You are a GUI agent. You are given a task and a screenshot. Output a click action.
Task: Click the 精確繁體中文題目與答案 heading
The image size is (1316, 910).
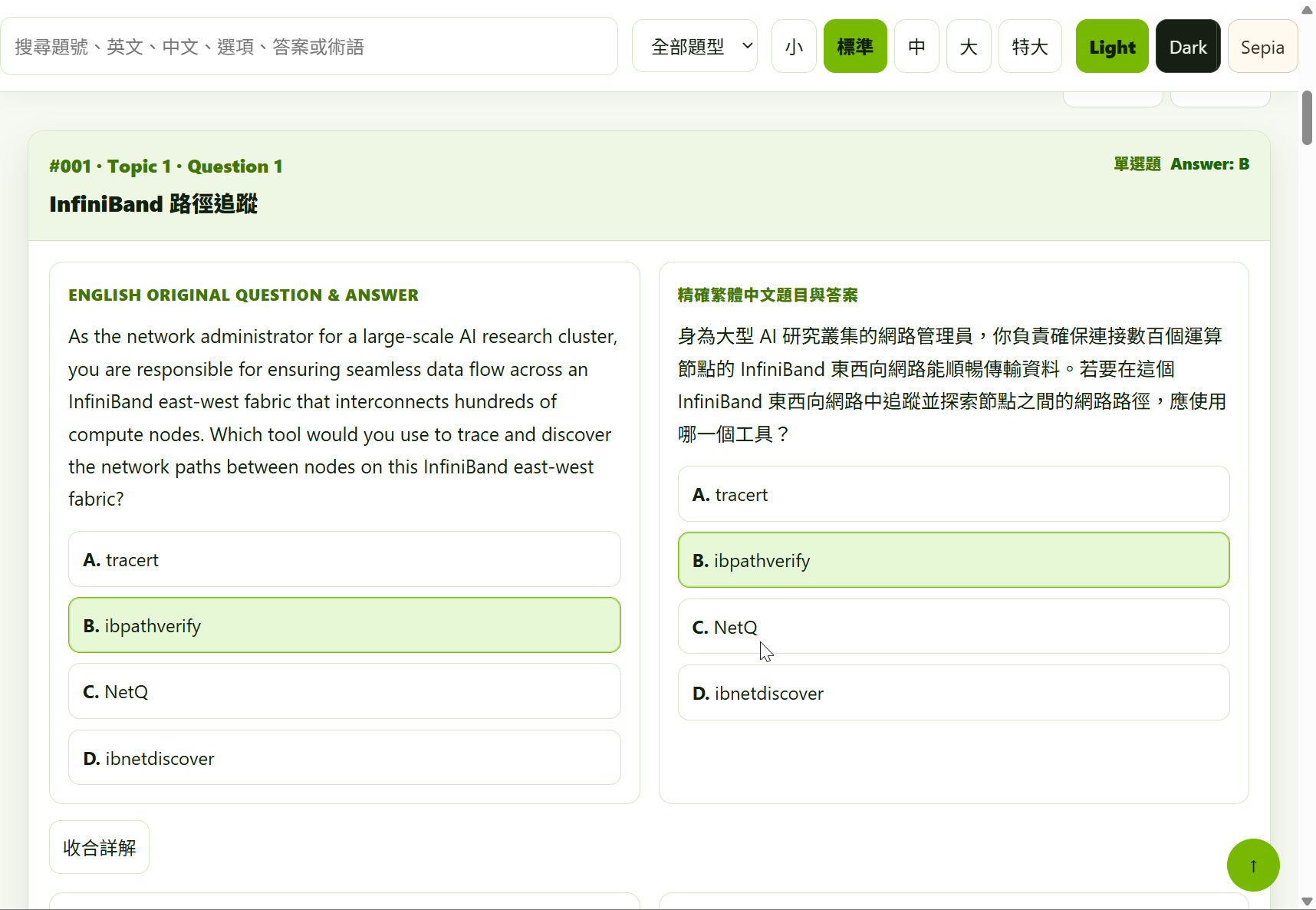click(768, 295)
